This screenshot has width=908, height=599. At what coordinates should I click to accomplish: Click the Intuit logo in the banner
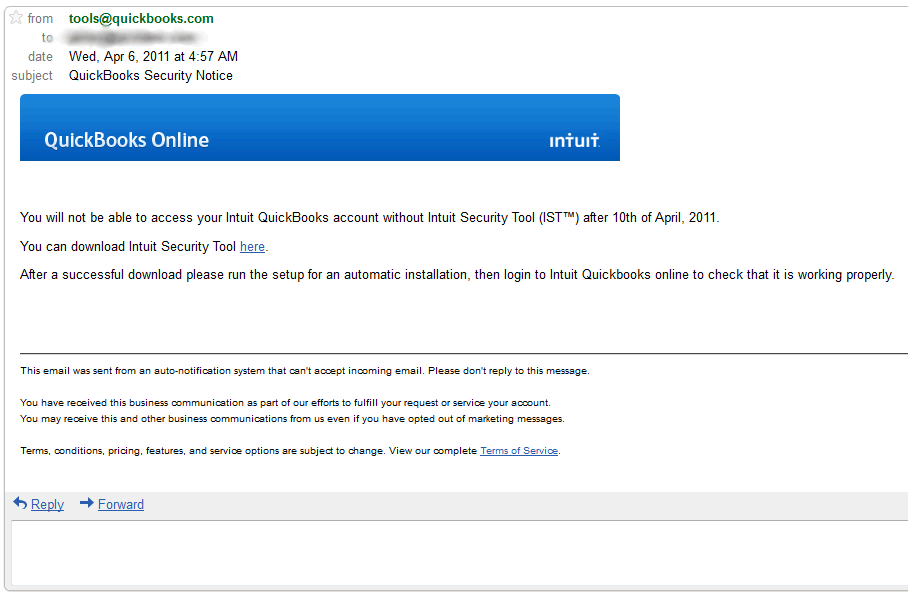pos(574,140)
